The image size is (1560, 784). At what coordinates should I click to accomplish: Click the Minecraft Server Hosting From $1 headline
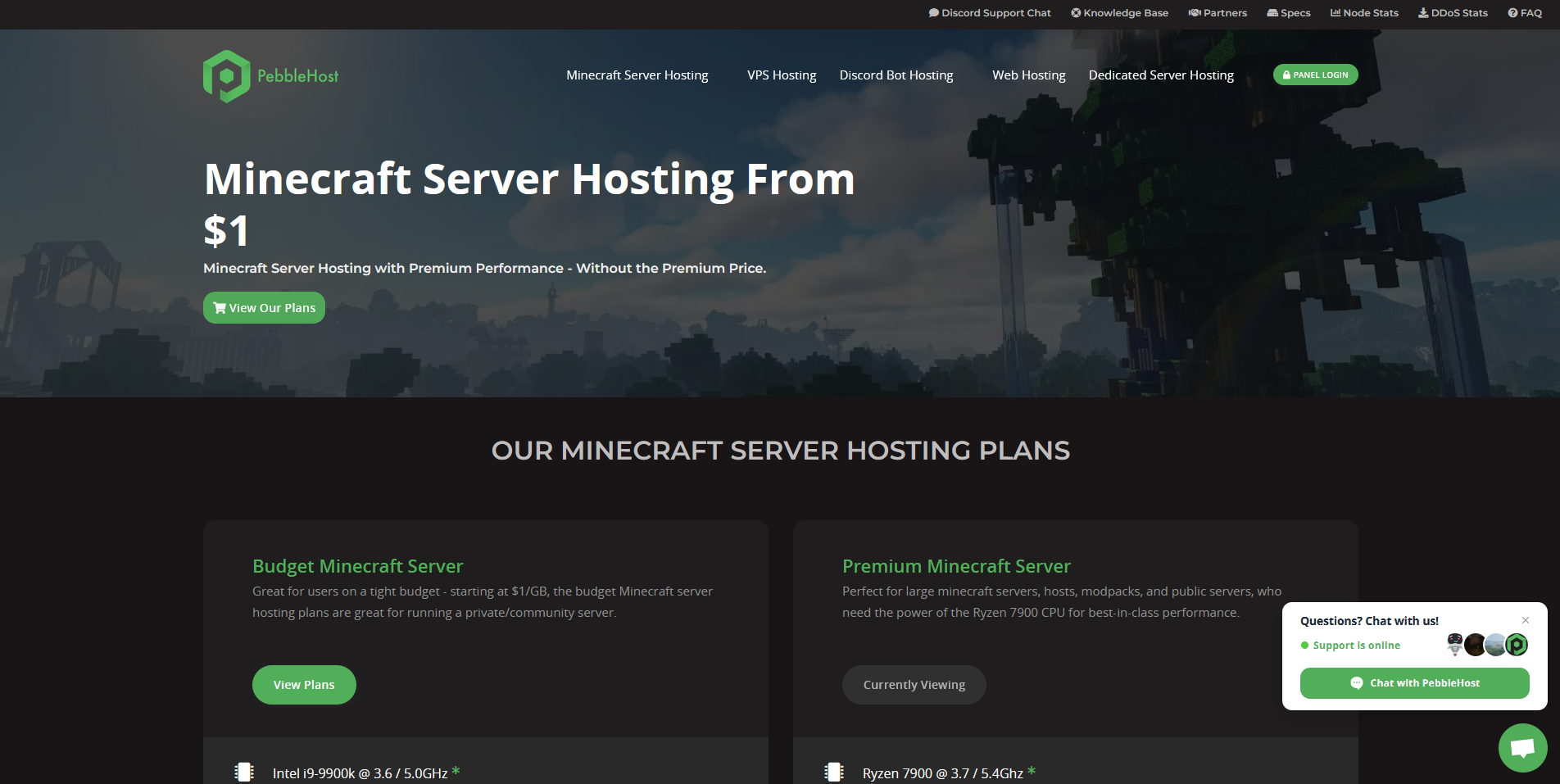pos(529,204)
